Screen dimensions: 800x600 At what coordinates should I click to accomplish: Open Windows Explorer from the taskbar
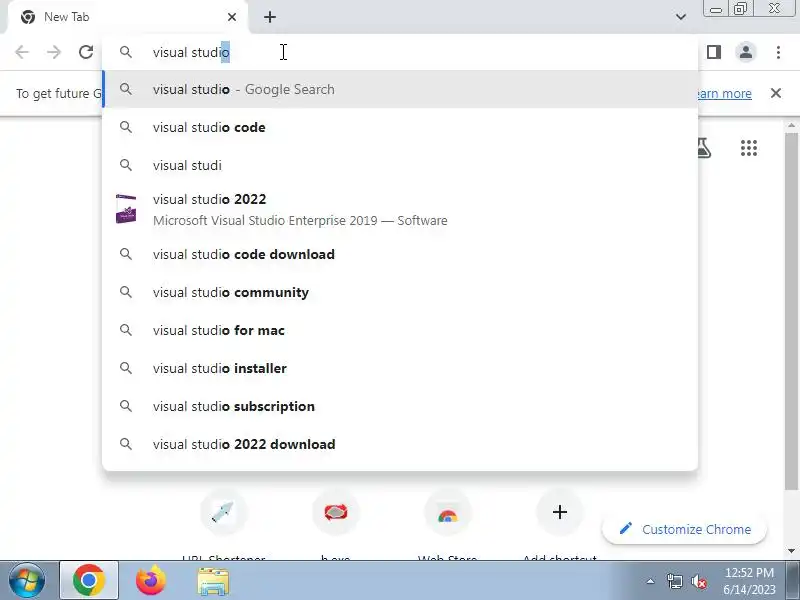point(213,582)
